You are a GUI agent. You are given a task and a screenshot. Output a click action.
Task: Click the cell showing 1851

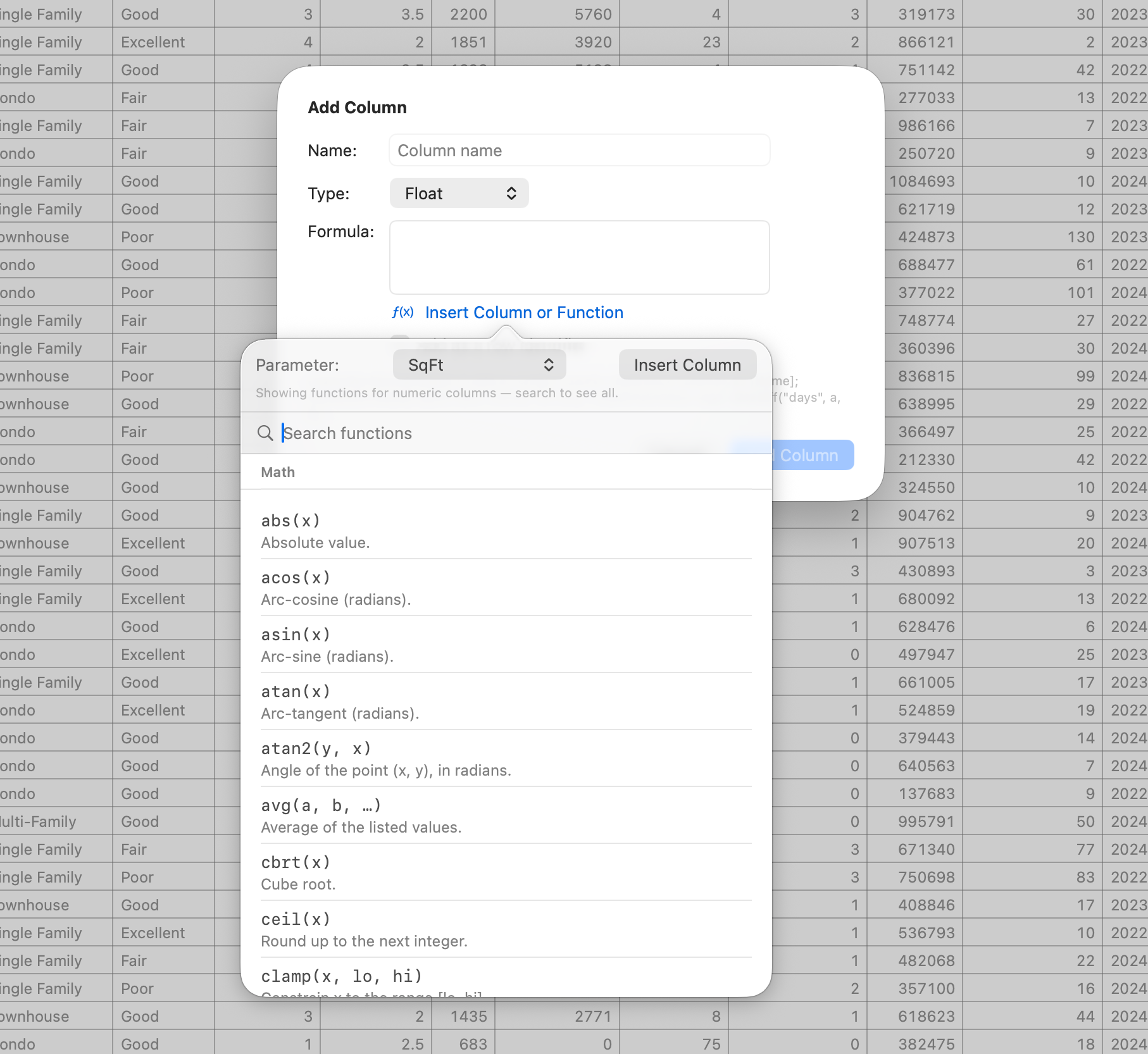[x=463, y=42]
